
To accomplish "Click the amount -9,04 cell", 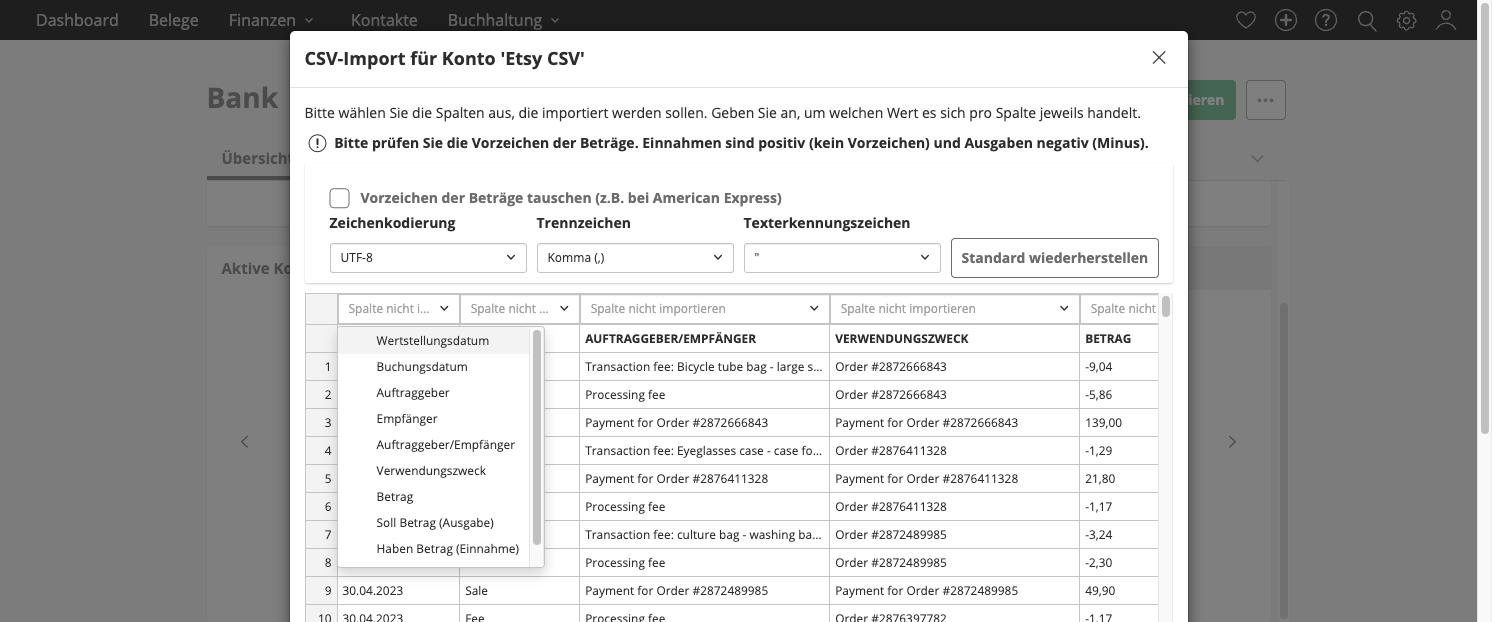I will [1119, 367].
